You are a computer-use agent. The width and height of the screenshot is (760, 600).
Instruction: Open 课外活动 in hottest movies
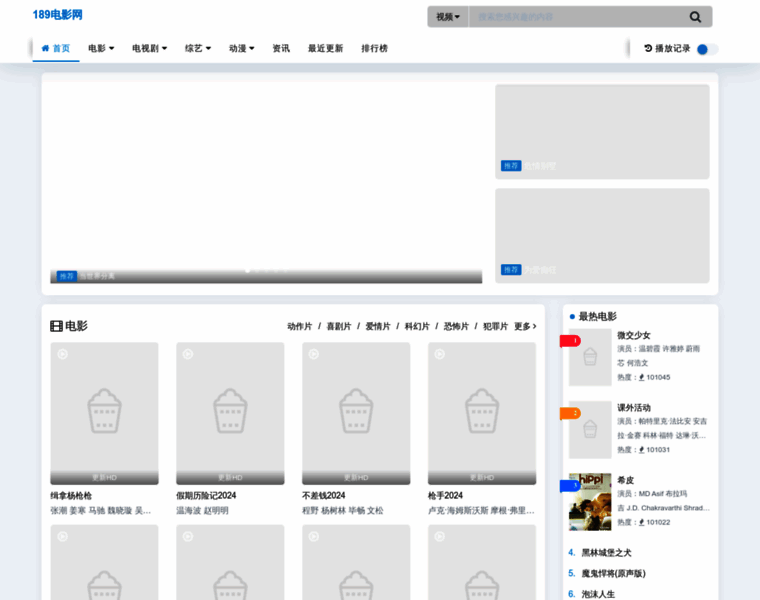tap(633, 408)
